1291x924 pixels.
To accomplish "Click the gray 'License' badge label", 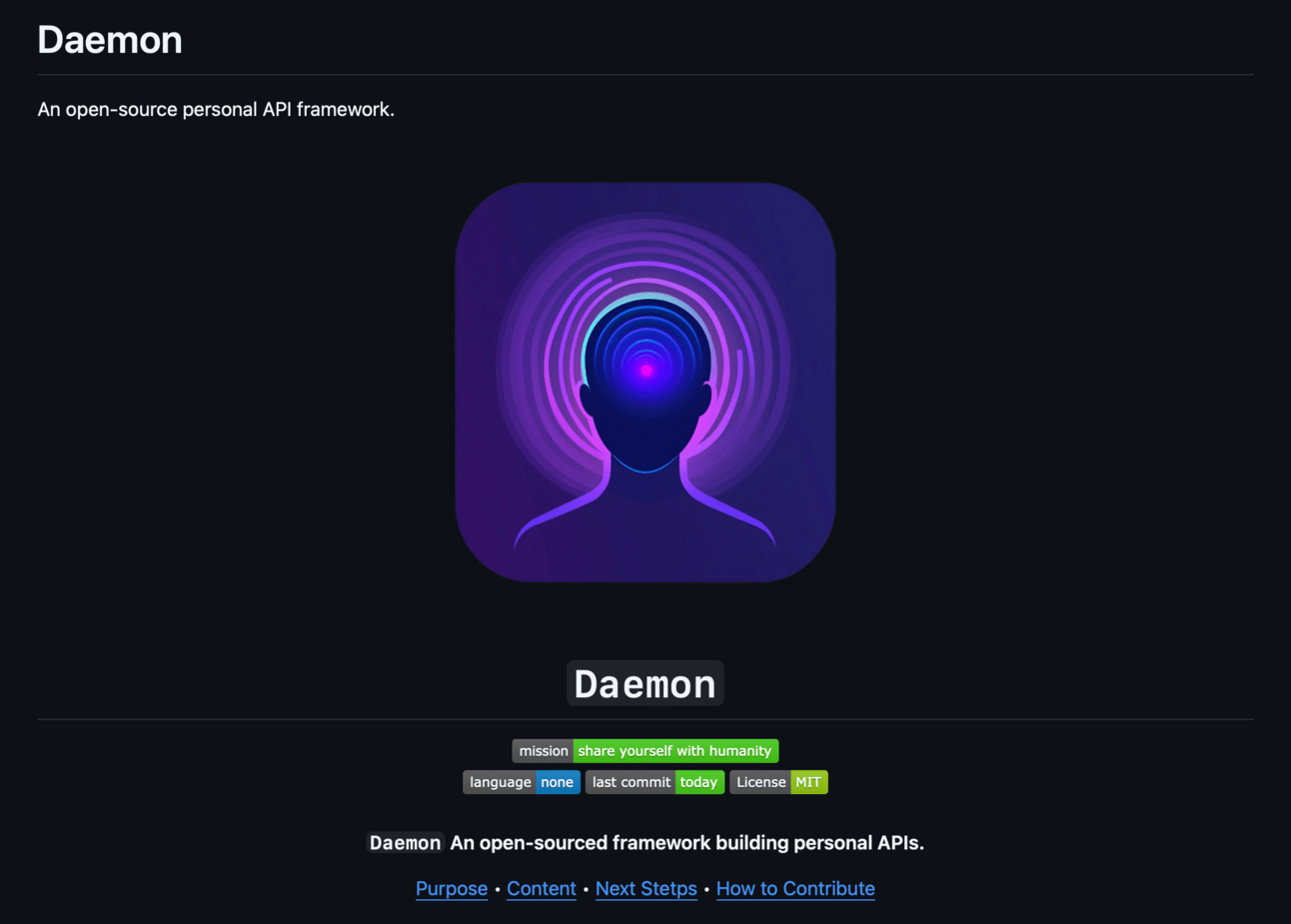I will [760, 782].
